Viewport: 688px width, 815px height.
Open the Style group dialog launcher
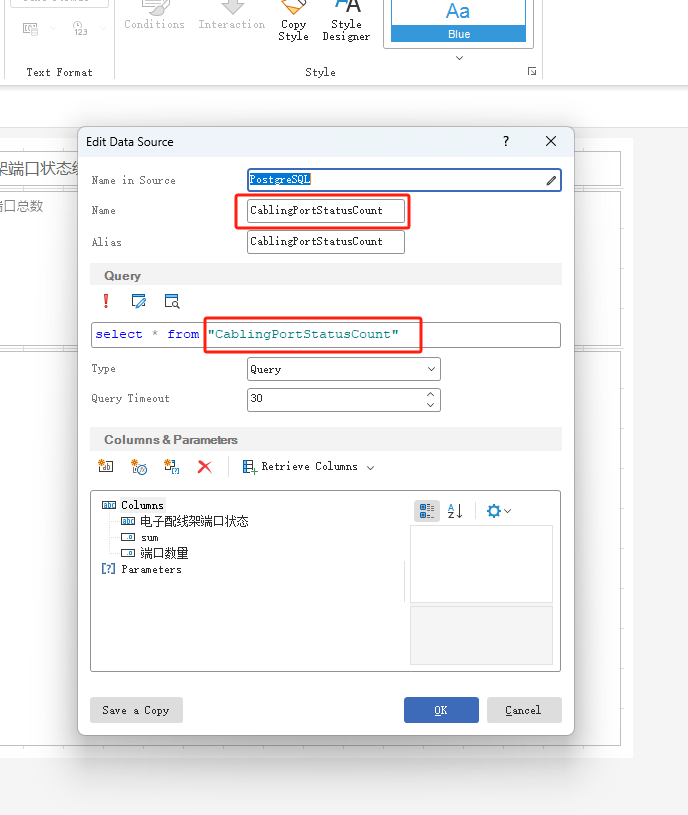pyautogui.click(x=532, y=71)
